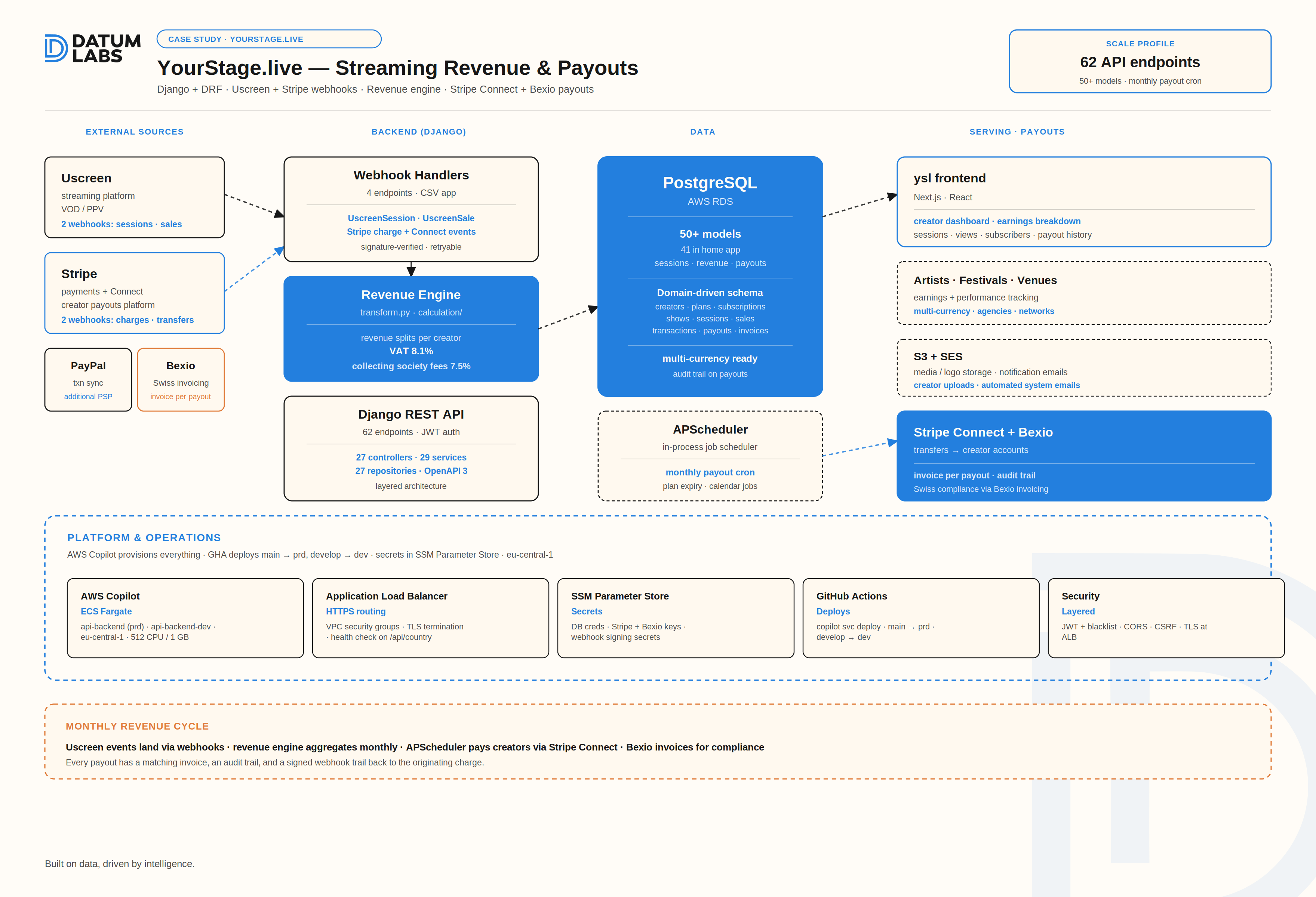Click the 'Webhook Handlers' title
Image resolution: width=1316 pixels, height=897 pixels.
click(x=411, y=175)
